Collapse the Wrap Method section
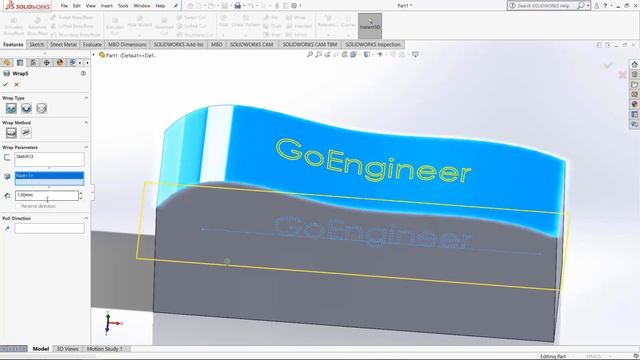The image size is (640, 360). point(86,122)
